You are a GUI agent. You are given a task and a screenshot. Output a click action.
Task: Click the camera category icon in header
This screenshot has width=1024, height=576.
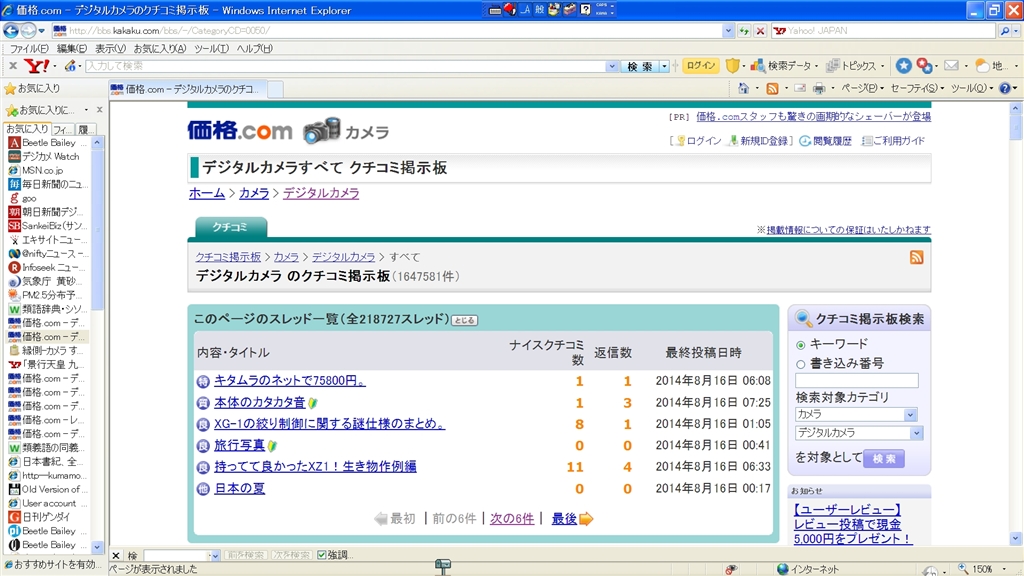pyautogui.click(x=322, y=131)
